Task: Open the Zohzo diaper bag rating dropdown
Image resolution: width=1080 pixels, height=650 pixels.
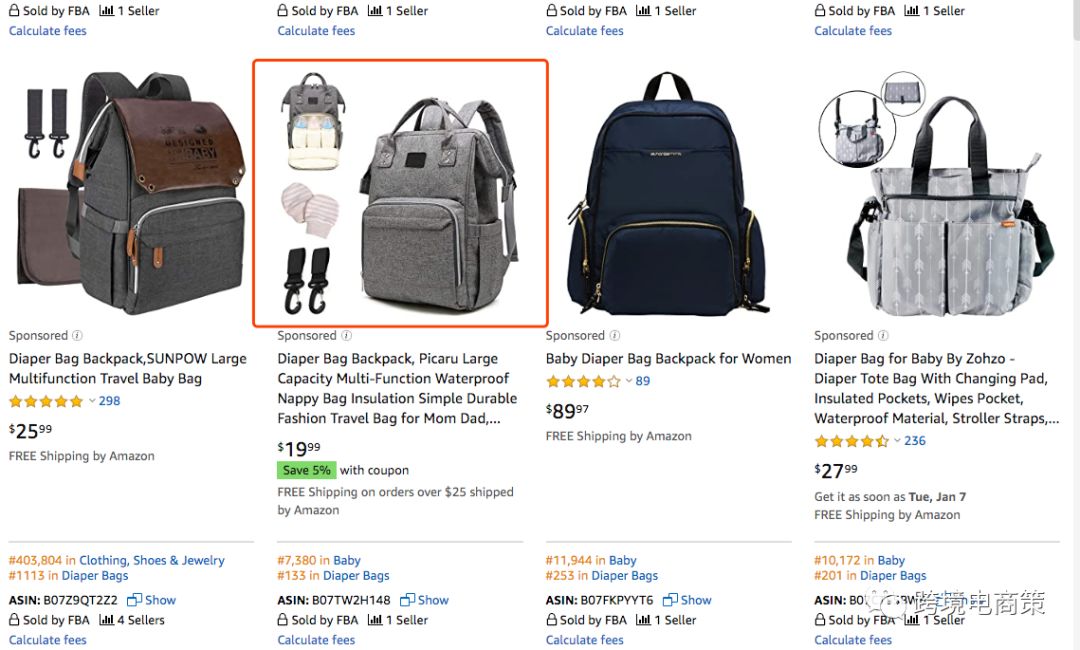Action: pos(898,441)
